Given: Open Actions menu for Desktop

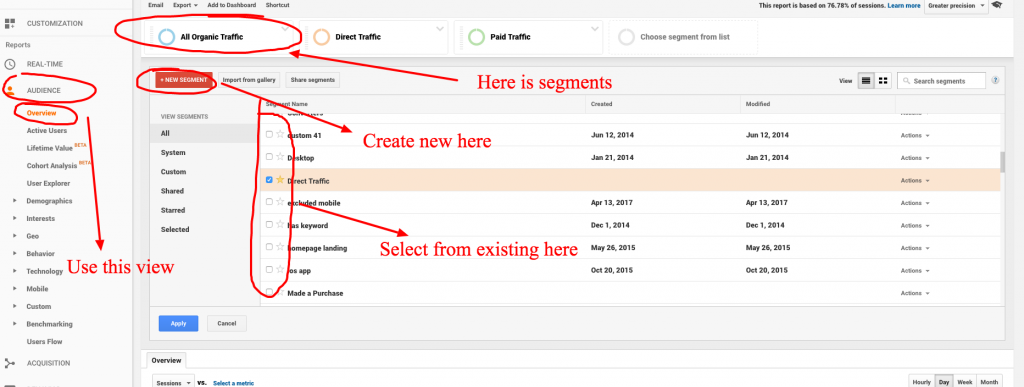Looking at the screenshot, I should point(915,158).
